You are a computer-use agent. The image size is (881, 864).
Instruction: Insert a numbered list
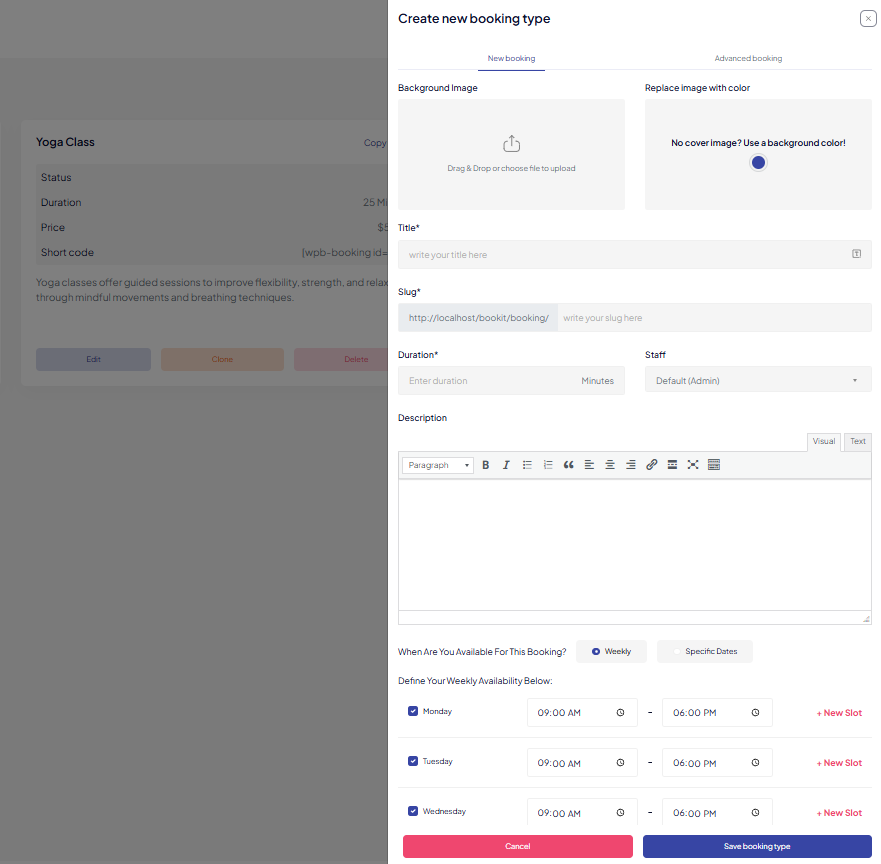coord(548,465)
